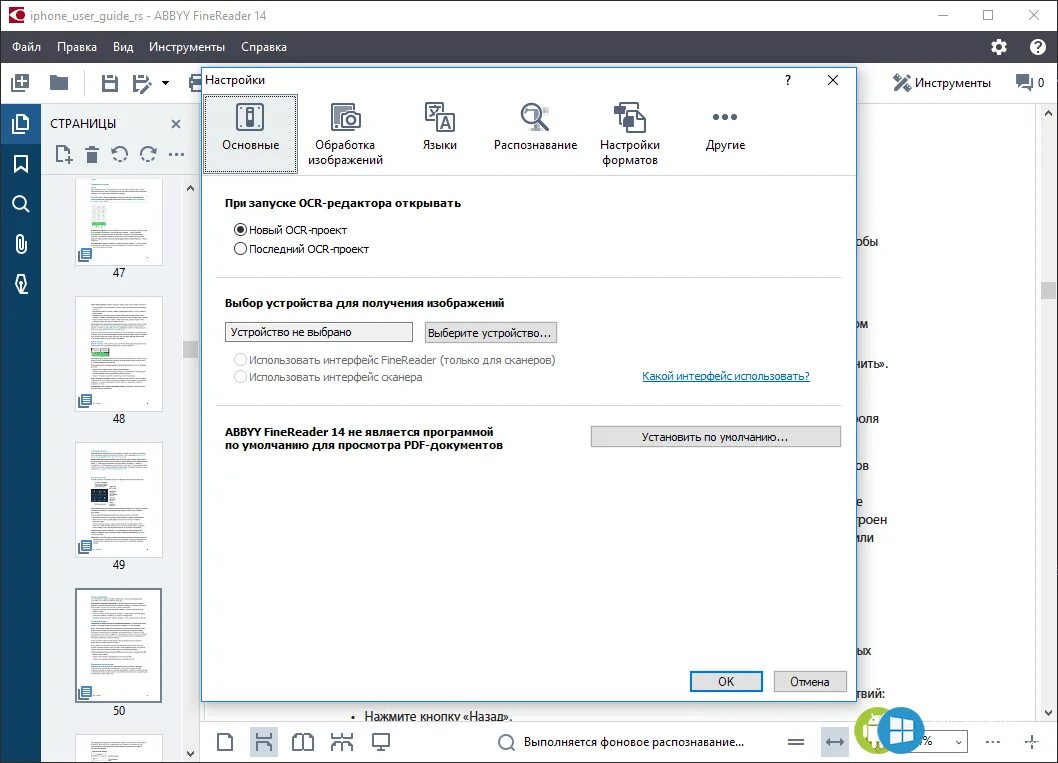Viewport: 1058px width, 763px height.
Task: Open pages panel more options dots
Action: coord(176,154)
